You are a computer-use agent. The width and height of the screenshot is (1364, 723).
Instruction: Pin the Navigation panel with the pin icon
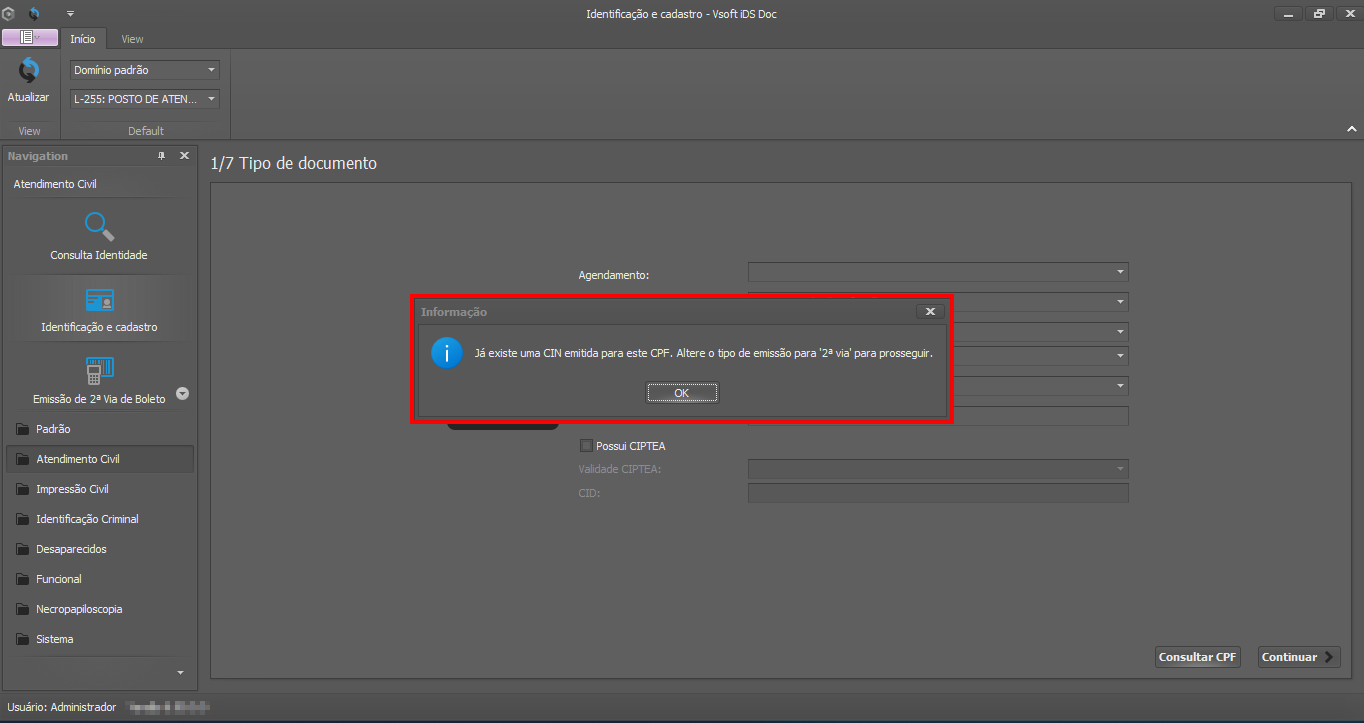pyautogui.click(x=162, y=156)
